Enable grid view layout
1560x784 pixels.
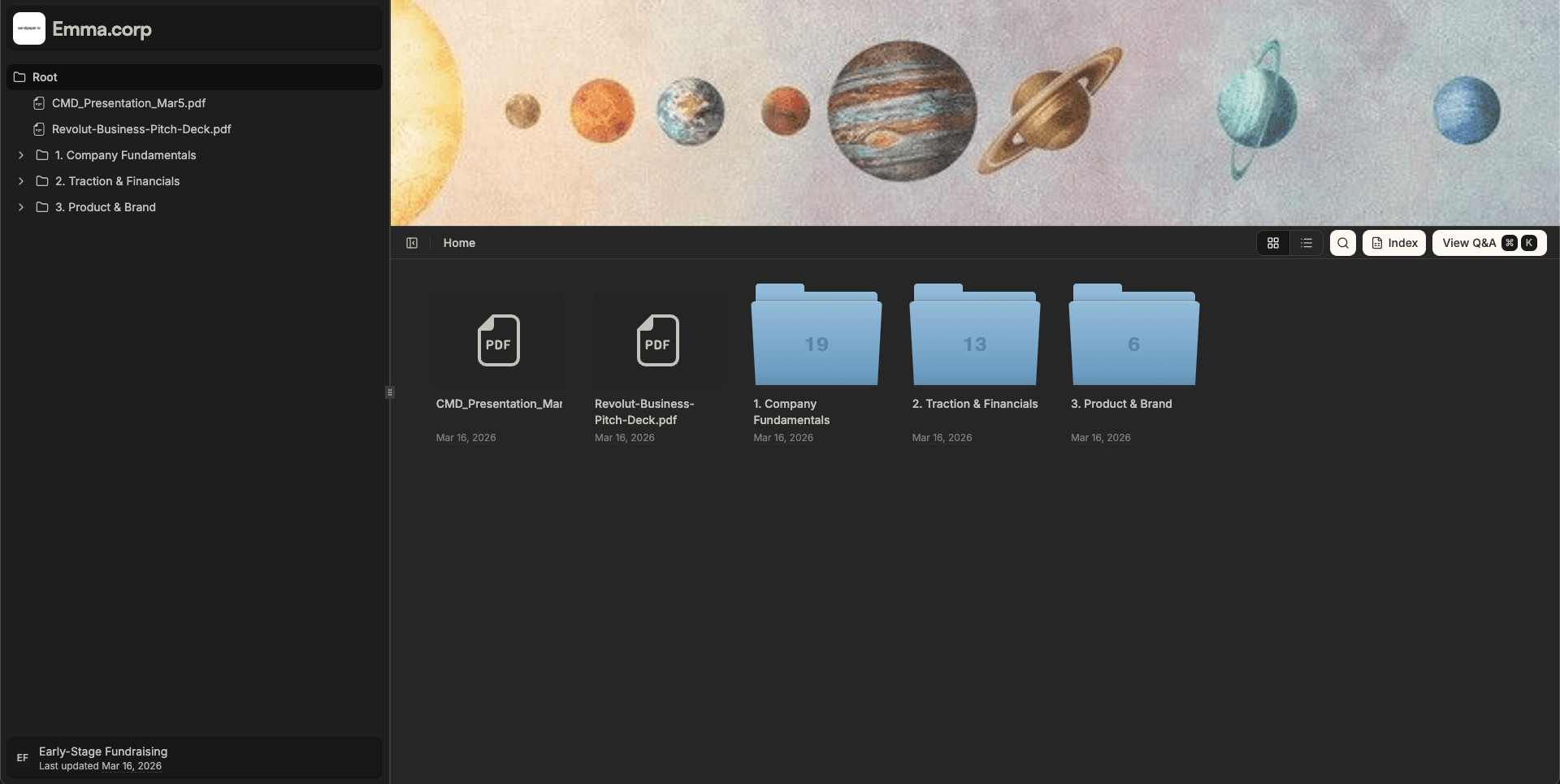[1273, 242]
